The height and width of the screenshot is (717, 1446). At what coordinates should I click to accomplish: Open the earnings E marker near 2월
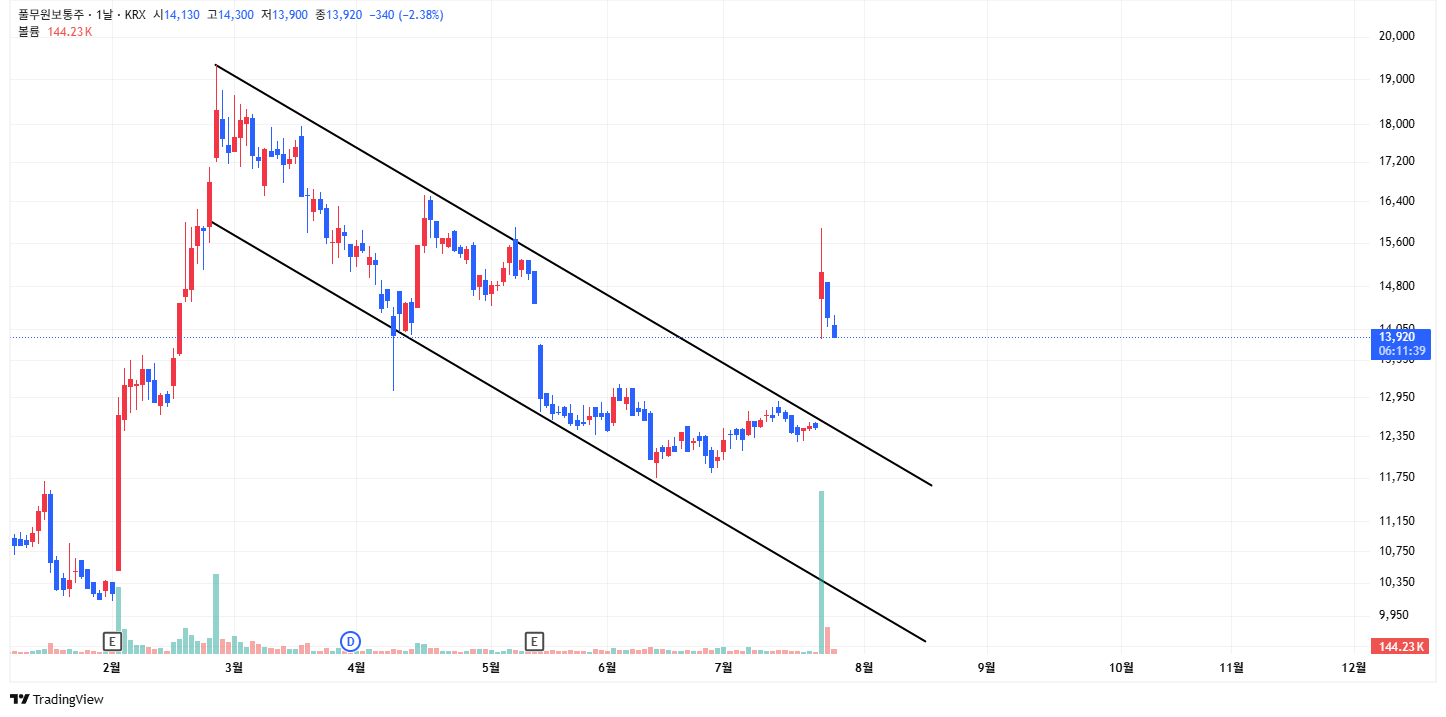point(112,640)
